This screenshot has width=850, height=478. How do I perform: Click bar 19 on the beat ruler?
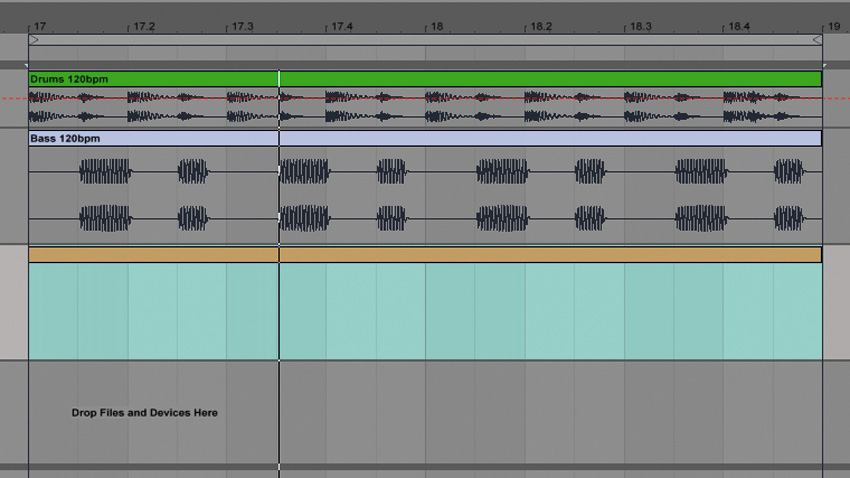(x=834, y=26)
